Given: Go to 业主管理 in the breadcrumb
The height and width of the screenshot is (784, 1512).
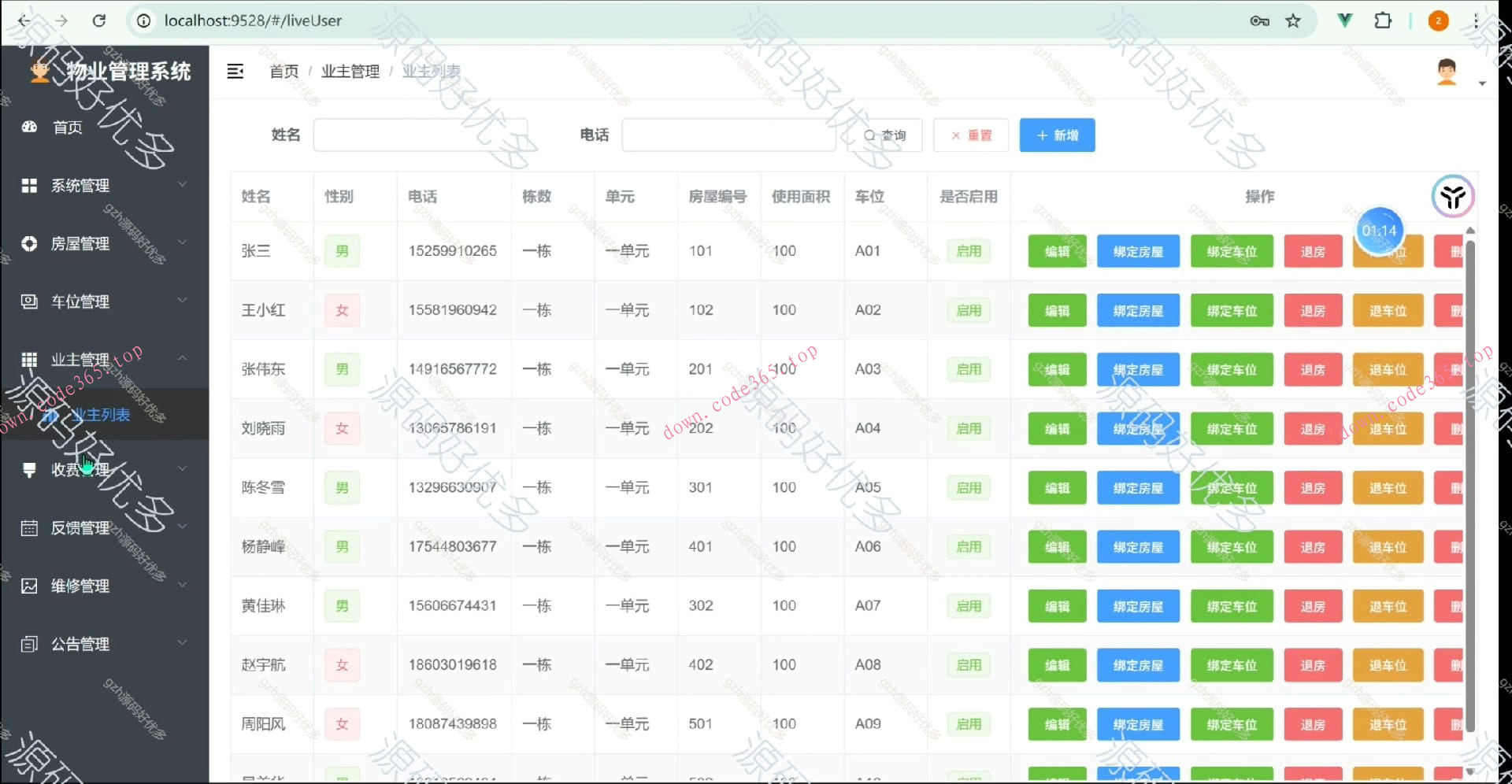Looking at the screenshot, I should [350, 71].
